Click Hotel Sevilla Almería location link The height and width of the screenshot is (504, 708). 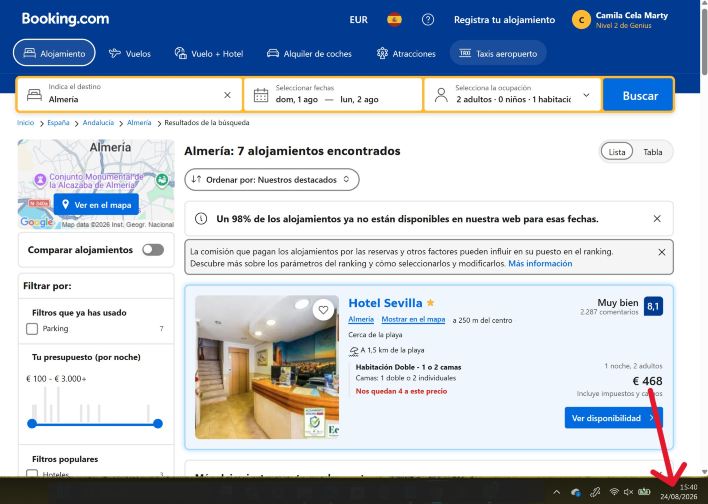tap(361, 320)
